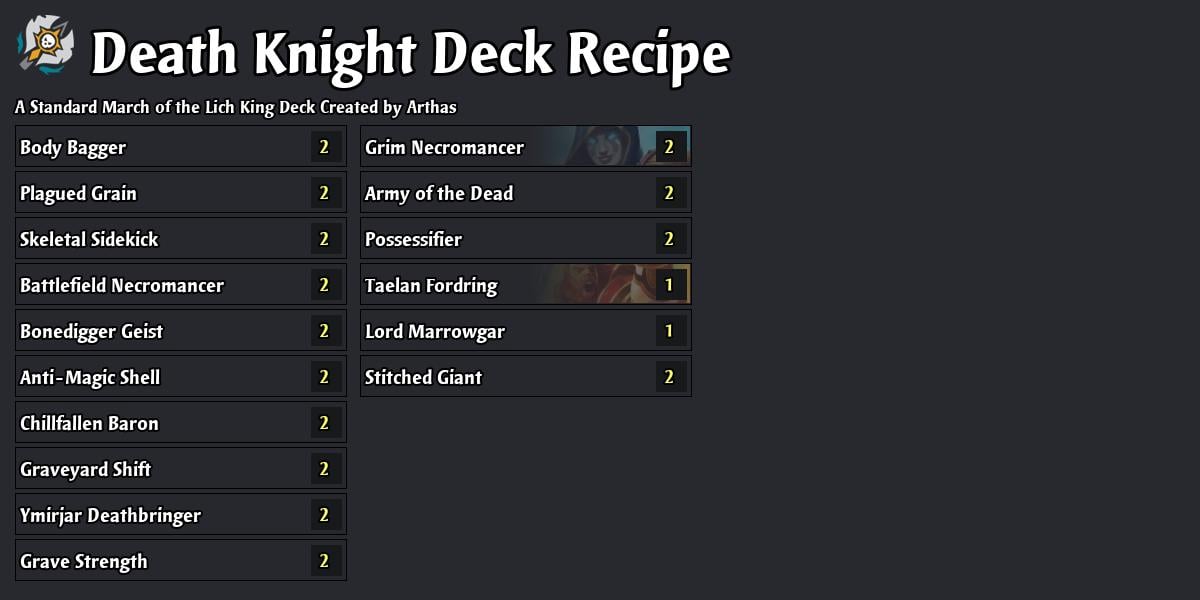Select the Graveyard Shift card entry
1200x600 pixels.
click(x=150, y=468)
